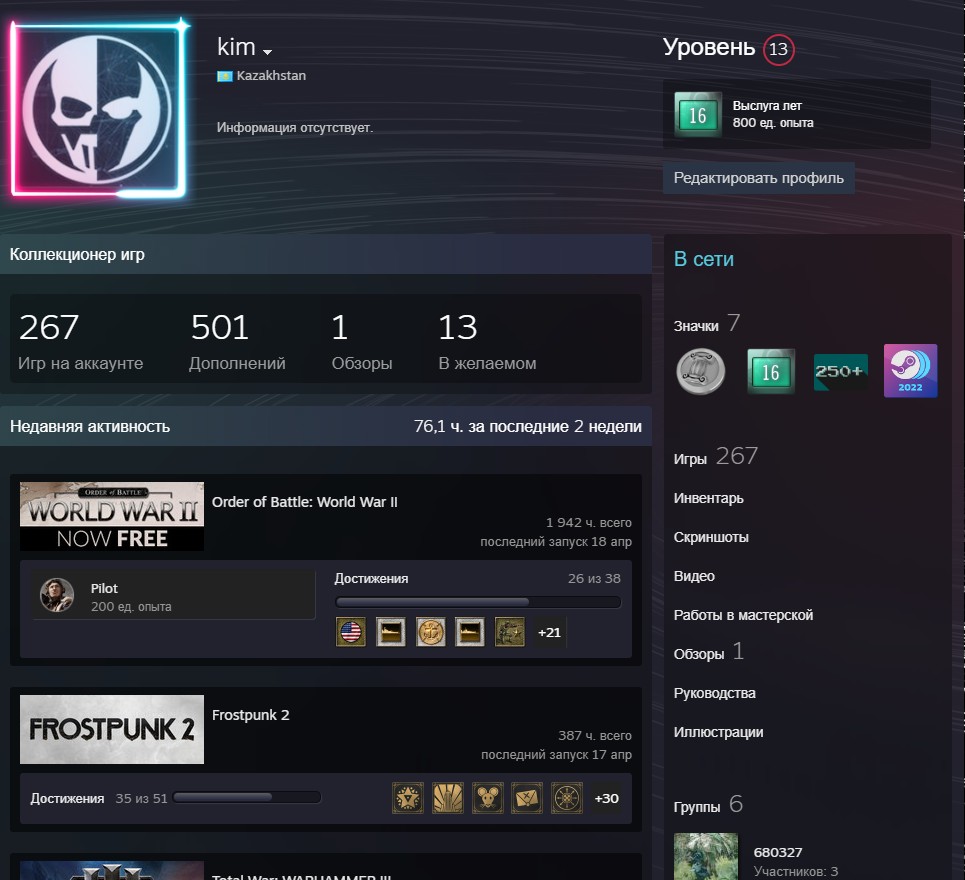Image resolution: width=965 pixels, height=880 pixels.
Task: Open the Работы в мастерской link
Action: pyautogui.click(x=743, y=615)
